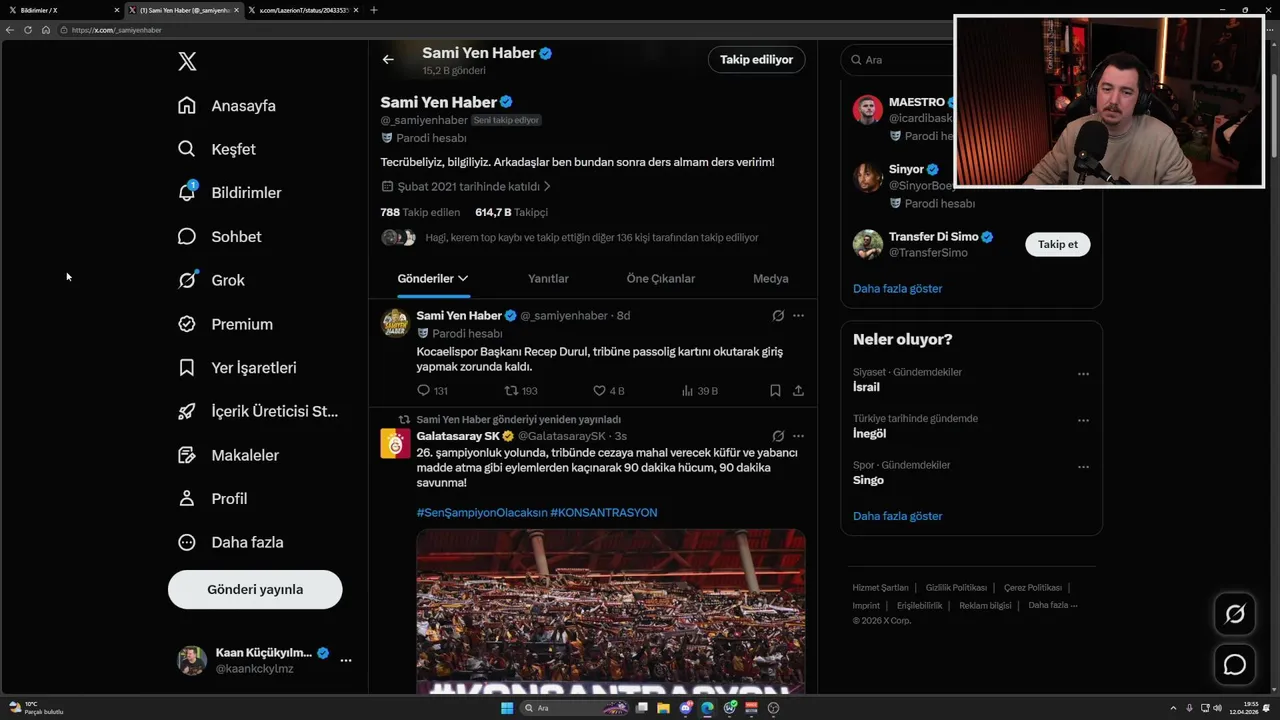This screenshot has width=1280, height=720.
Task: Open a new browser tab with plus
Action: click(x=374, y=10)
